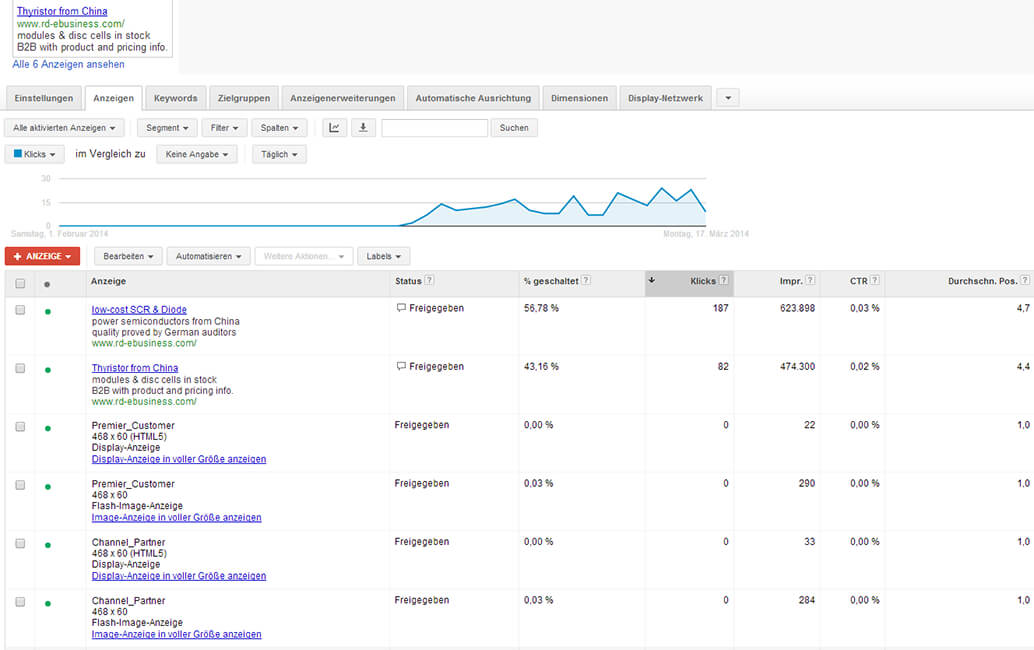Sort table by the CTR column header

coord(859,281)
